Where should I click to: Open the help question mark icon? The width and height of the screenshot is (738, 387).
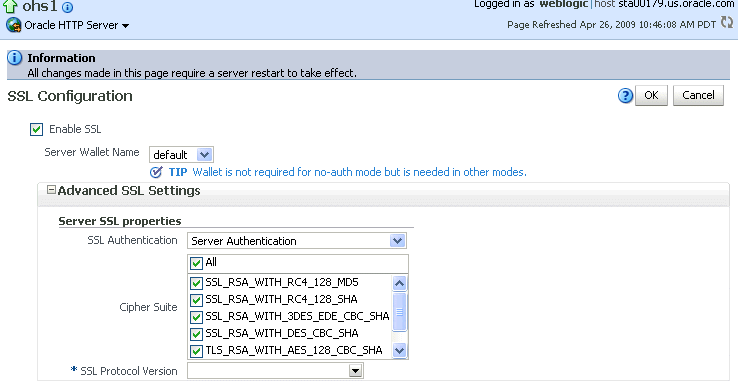coord(625,96)
